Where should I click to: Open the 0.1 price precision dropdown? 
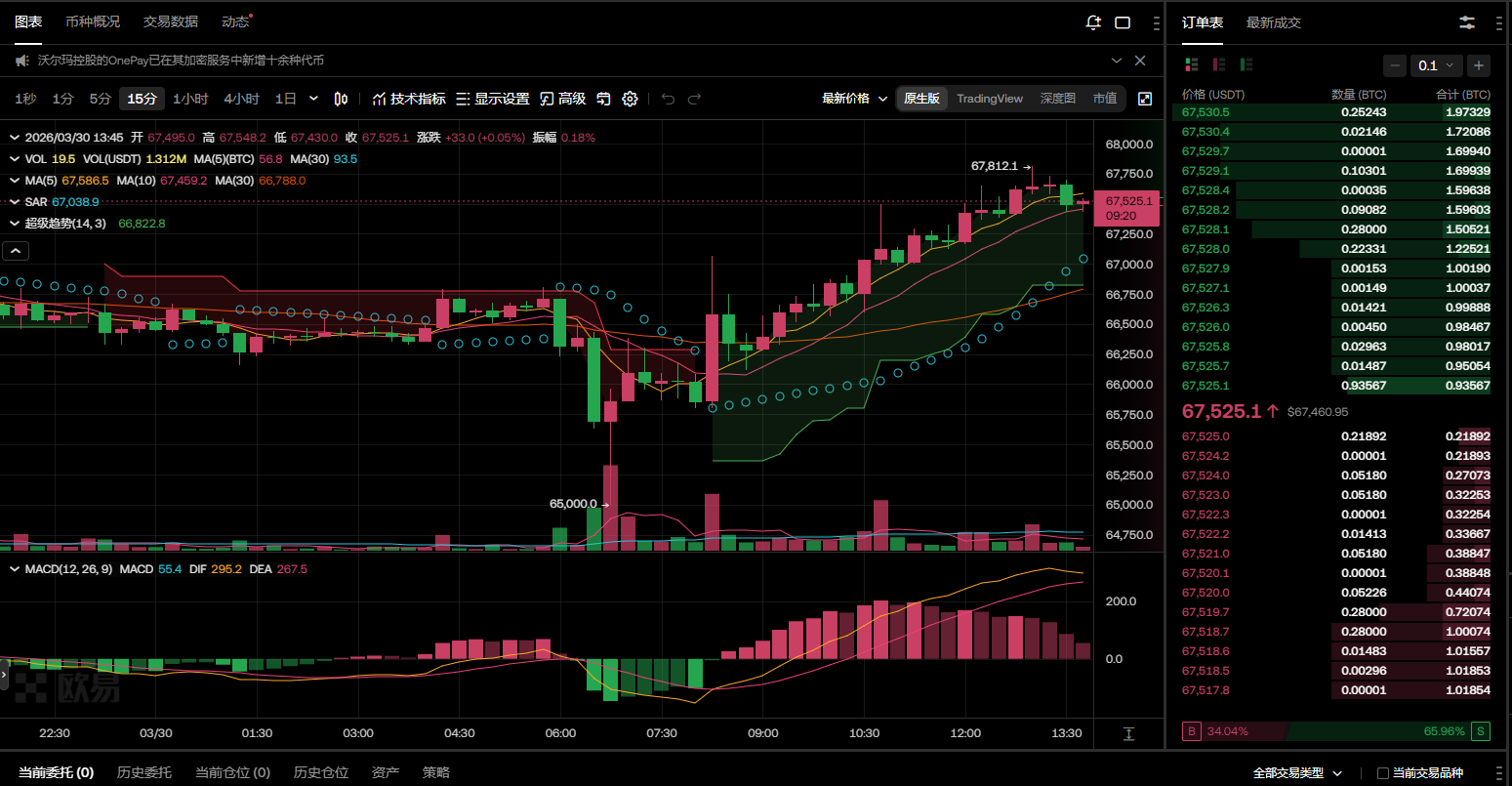pyautogui.click(x=1435, y=65)
